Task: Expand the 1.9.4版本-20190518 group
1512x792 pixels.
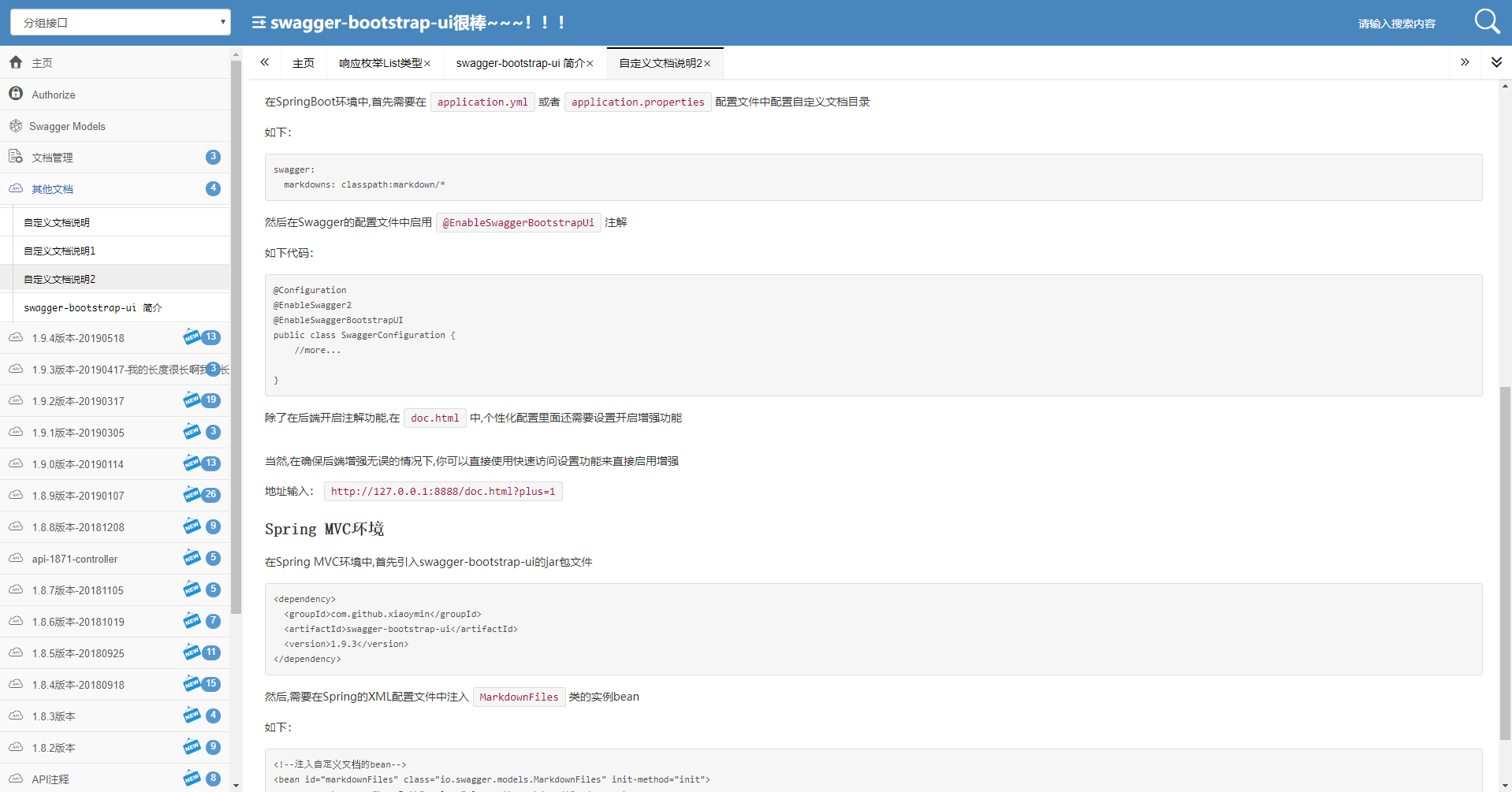Action: click(115, 338)
